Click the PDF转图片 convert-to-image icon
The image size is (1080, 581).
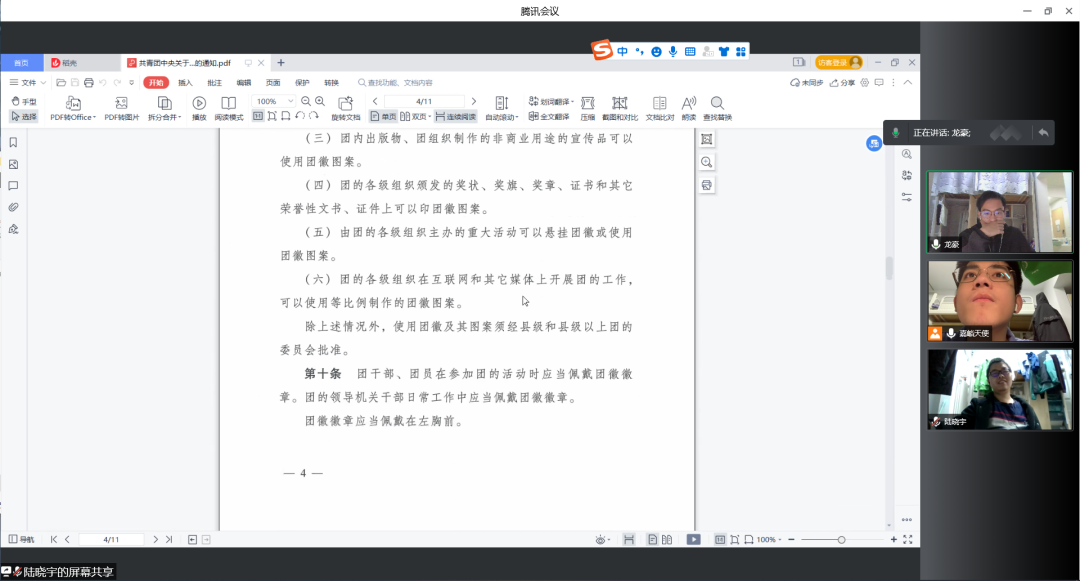121,103
